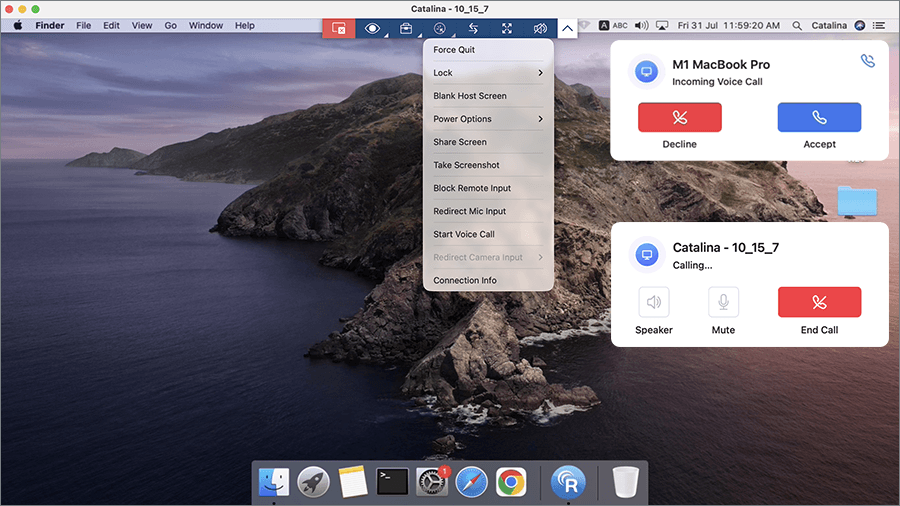Launch Launchpad rocket from the Dock

(x=313, y=481)
